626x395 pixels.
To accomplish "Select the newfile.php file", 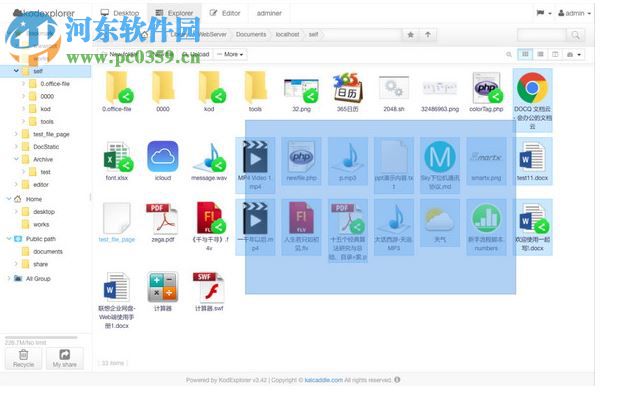I will (x=301, y=157).
